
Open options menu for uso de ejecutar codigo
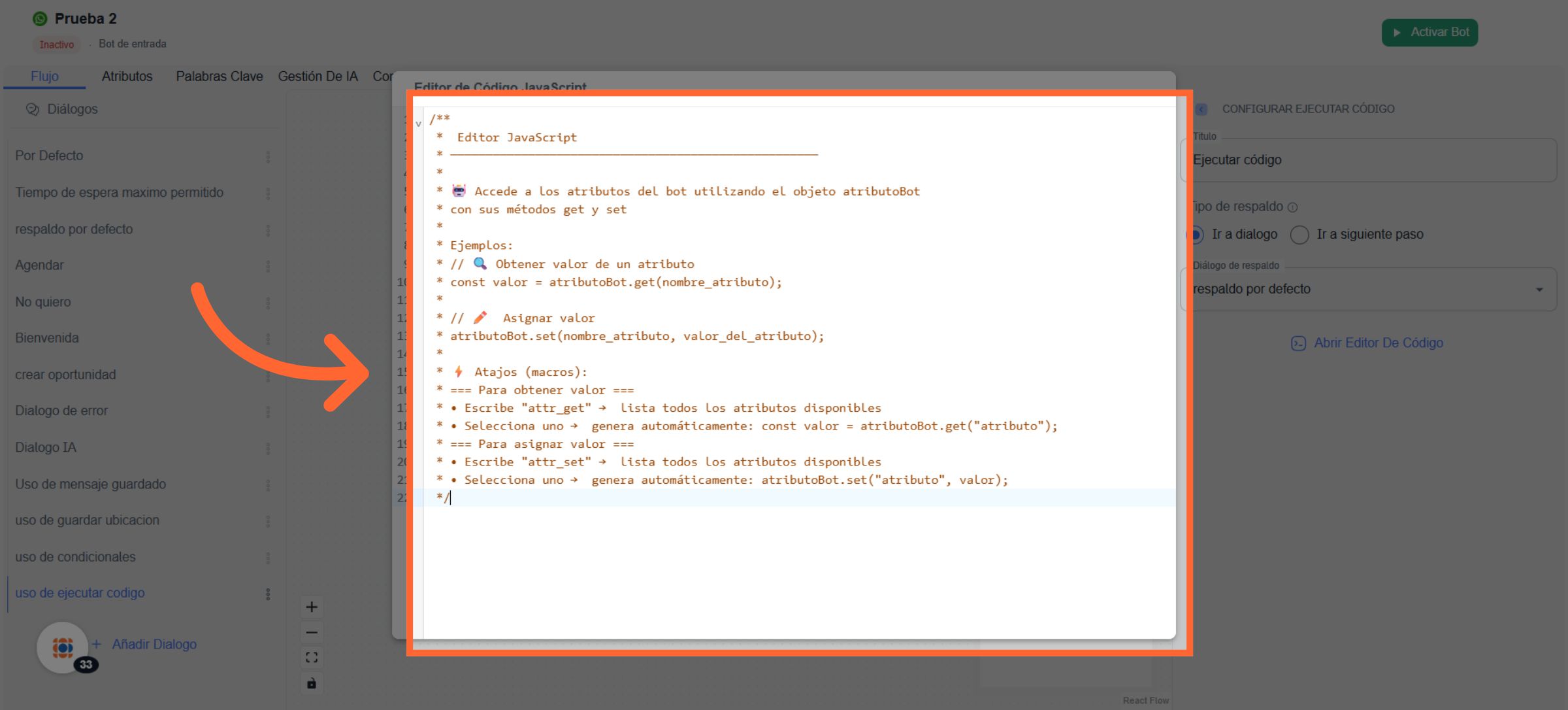pos(268,594)
